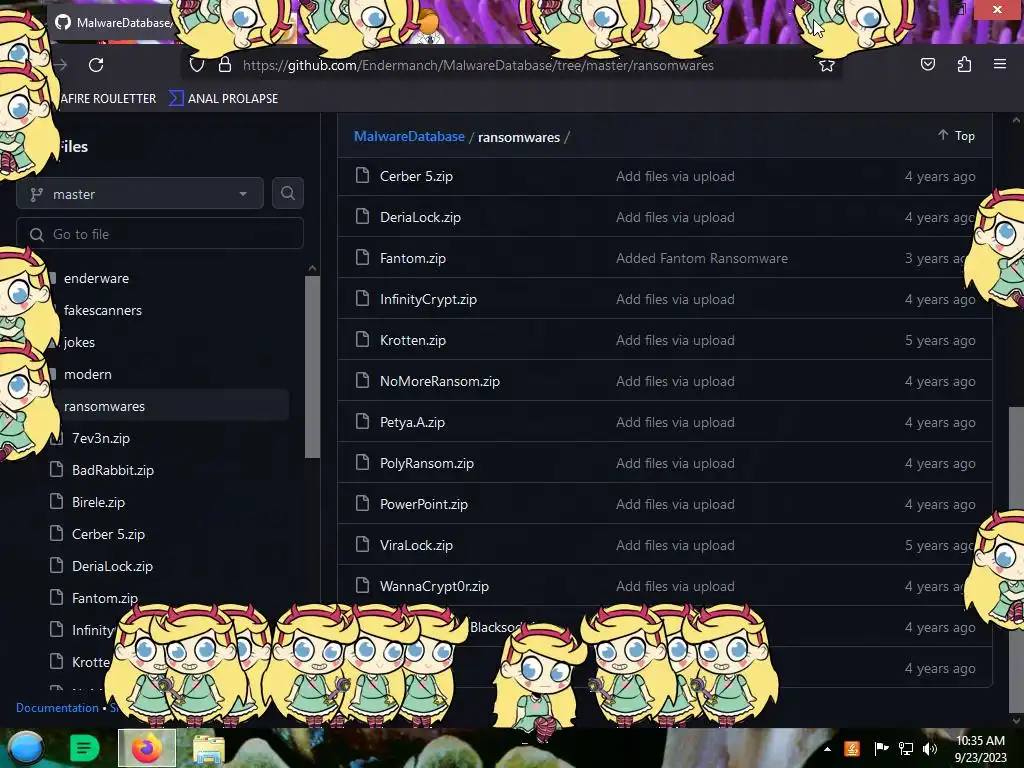Select the fakescanners folder in tree
This screenshot has width=1024, height=768.
[x=103, y=310]
